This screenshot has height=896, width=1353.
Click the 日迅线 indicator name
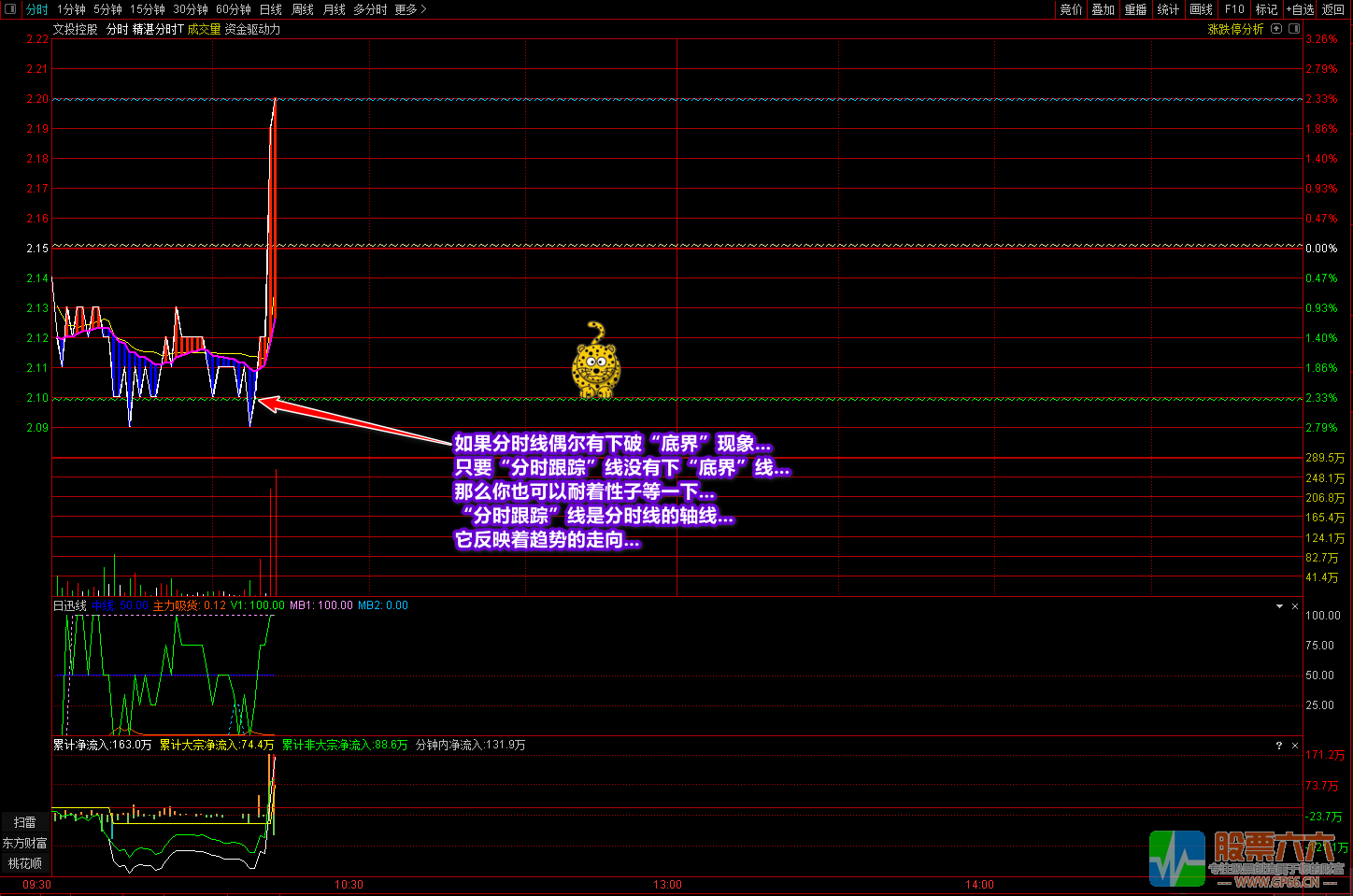click(69, 605)
